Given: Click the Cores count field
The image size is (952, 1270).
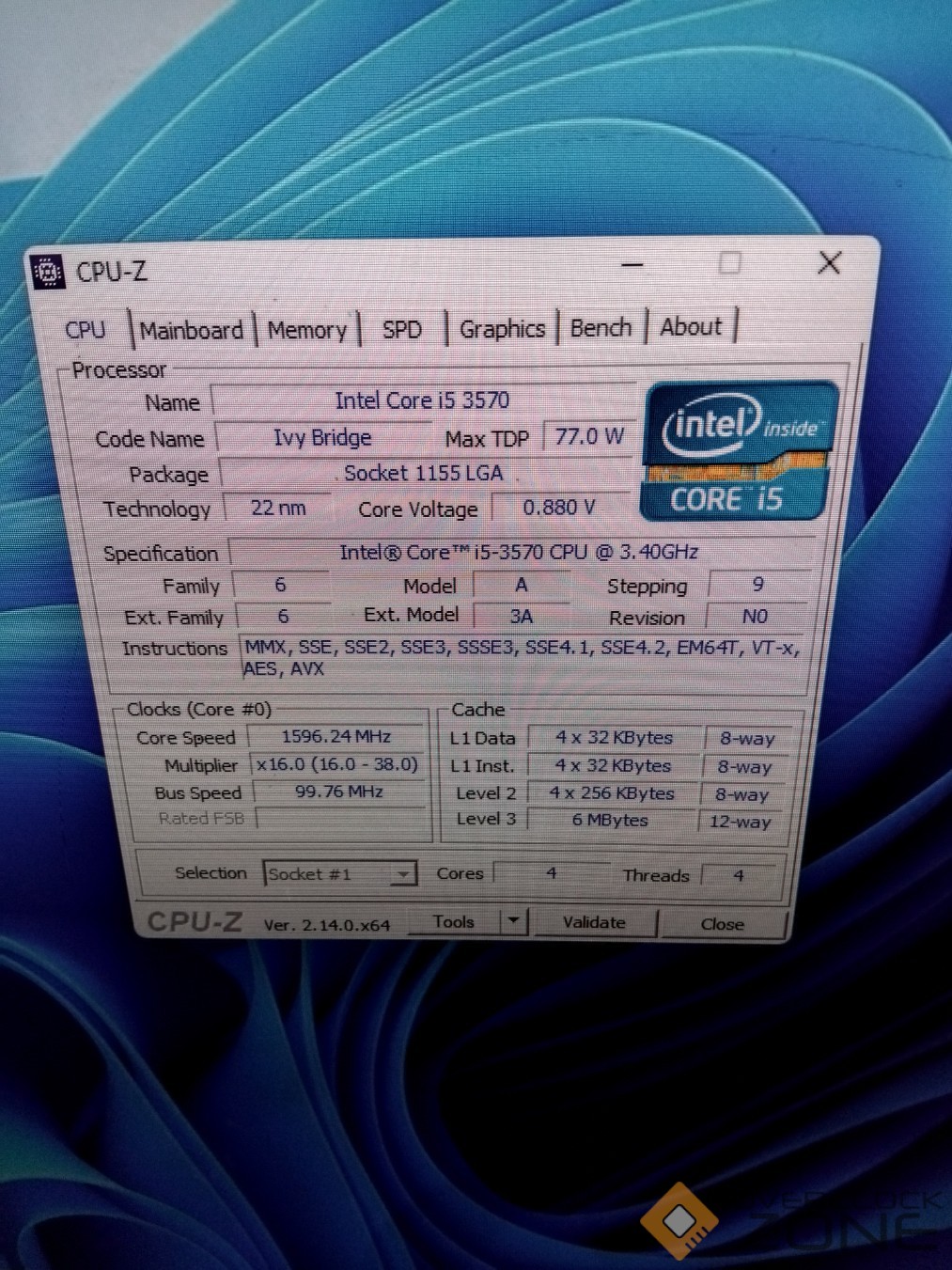Looking at the screenshot, I should [551, 873].
